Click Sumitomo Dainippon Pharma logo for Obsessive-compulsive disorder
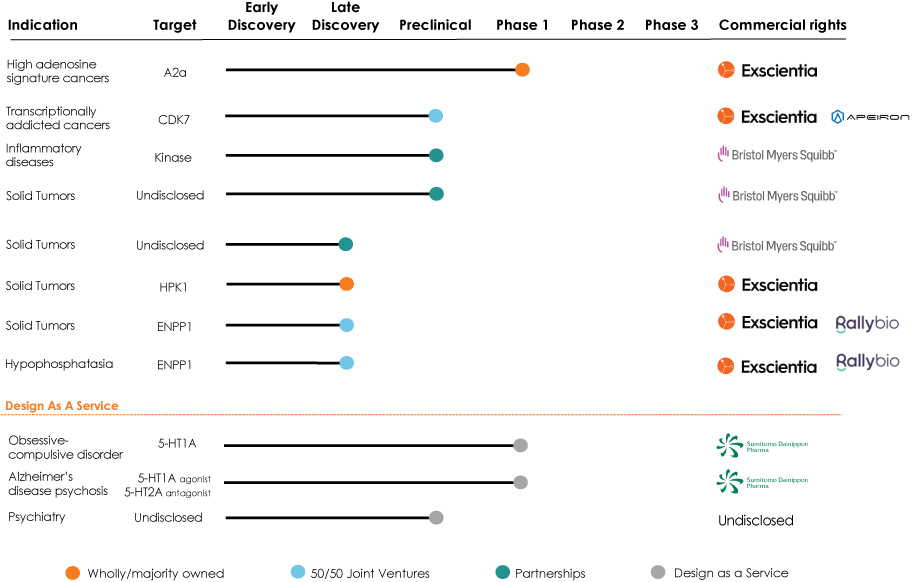Viewport: 912px width, 582px height. 763,446
